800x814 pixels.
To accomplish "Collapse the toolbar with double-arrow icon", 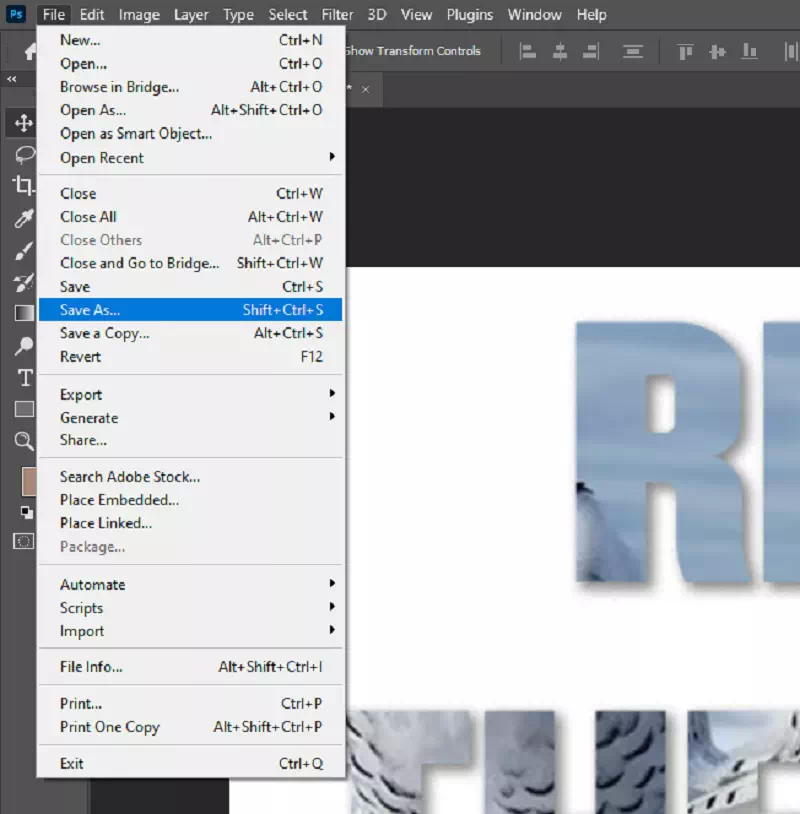I will click(x=11, y=79).
